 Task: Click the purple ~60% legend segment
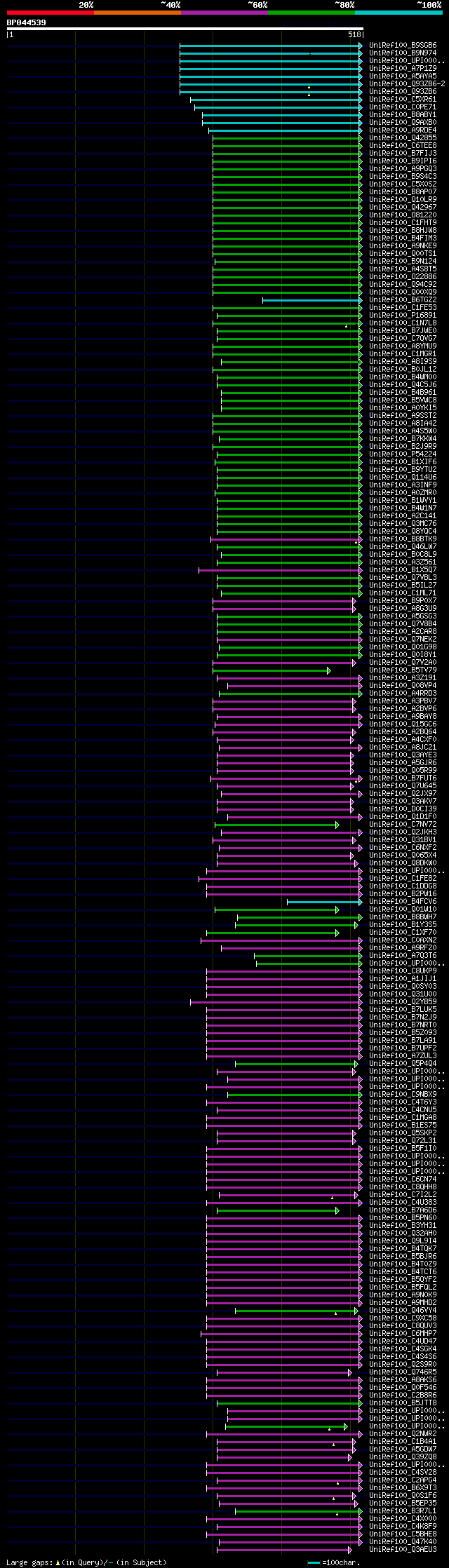pos(224,13)
